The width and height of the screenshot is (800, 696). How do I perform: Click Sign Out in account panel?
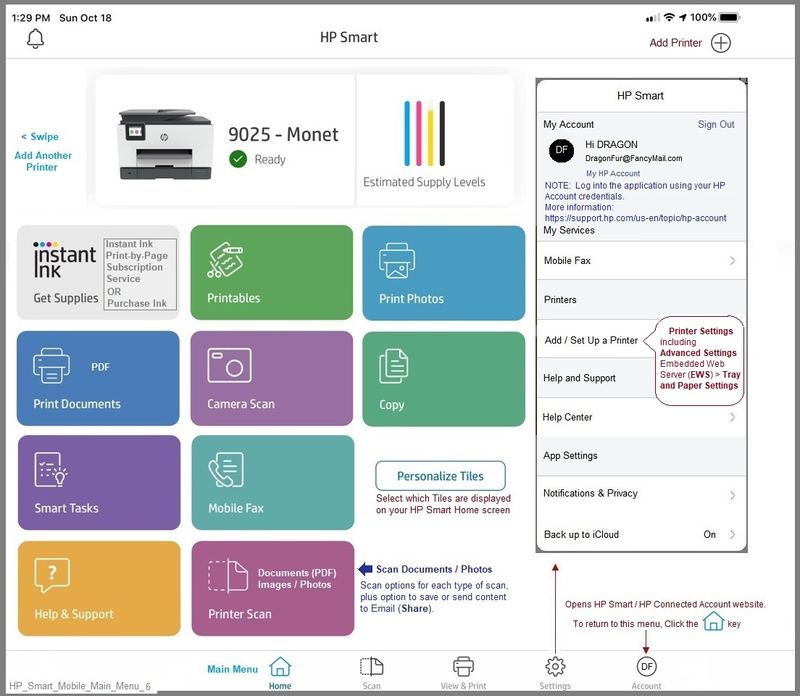[x=716, y=124]
